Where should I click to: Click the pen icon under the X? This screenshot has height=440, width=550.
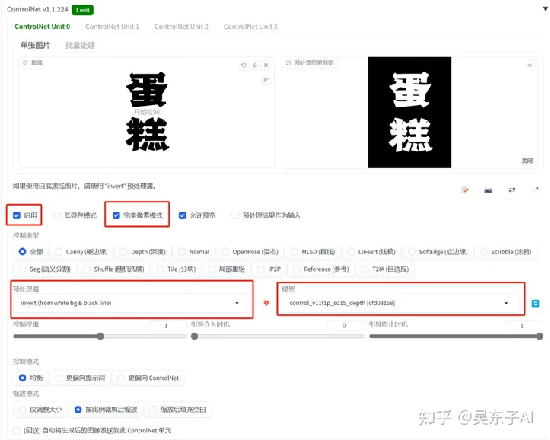click(266, 80)
